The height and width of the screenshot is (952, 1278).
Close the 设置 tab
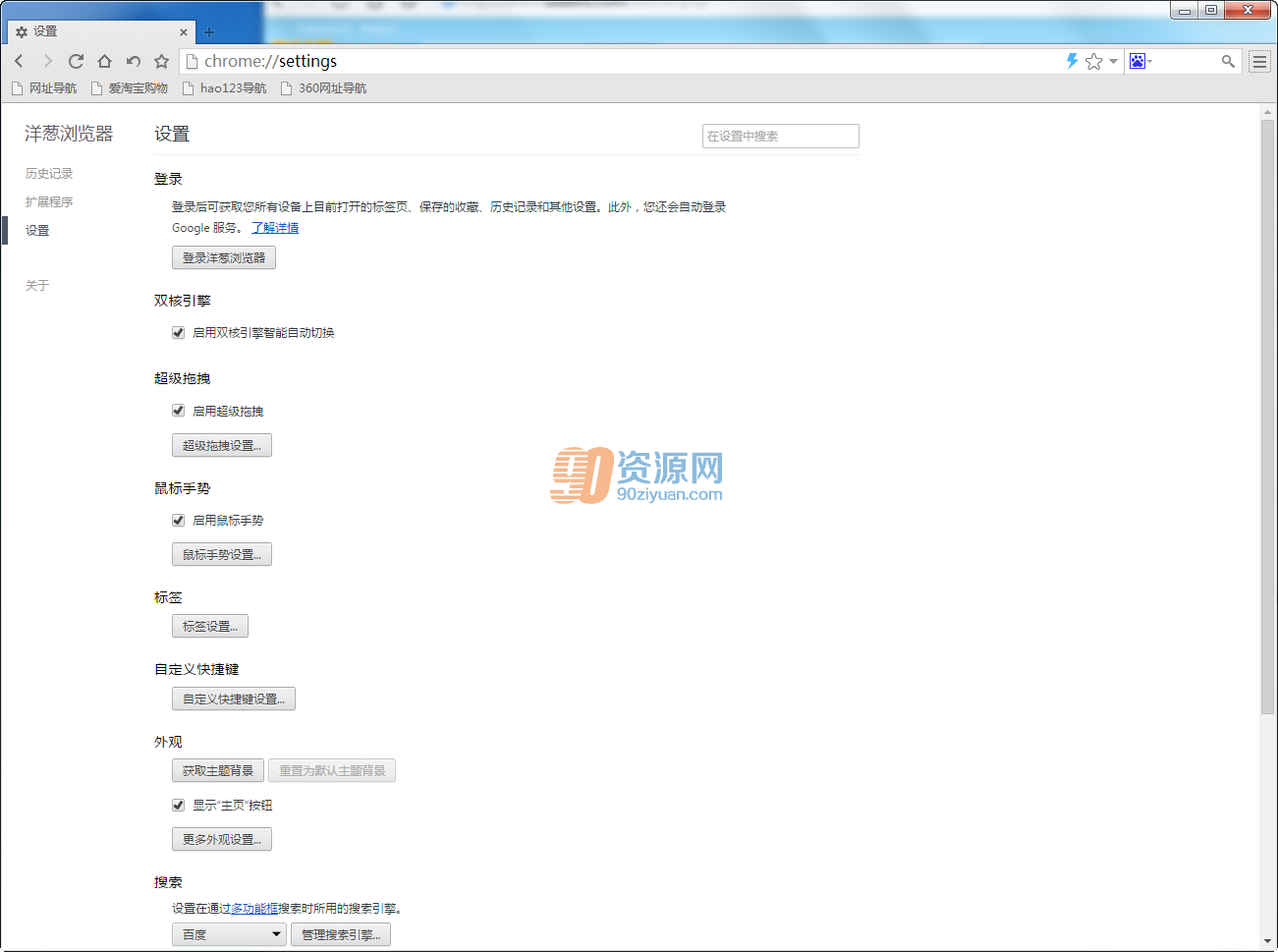[184, 32]
